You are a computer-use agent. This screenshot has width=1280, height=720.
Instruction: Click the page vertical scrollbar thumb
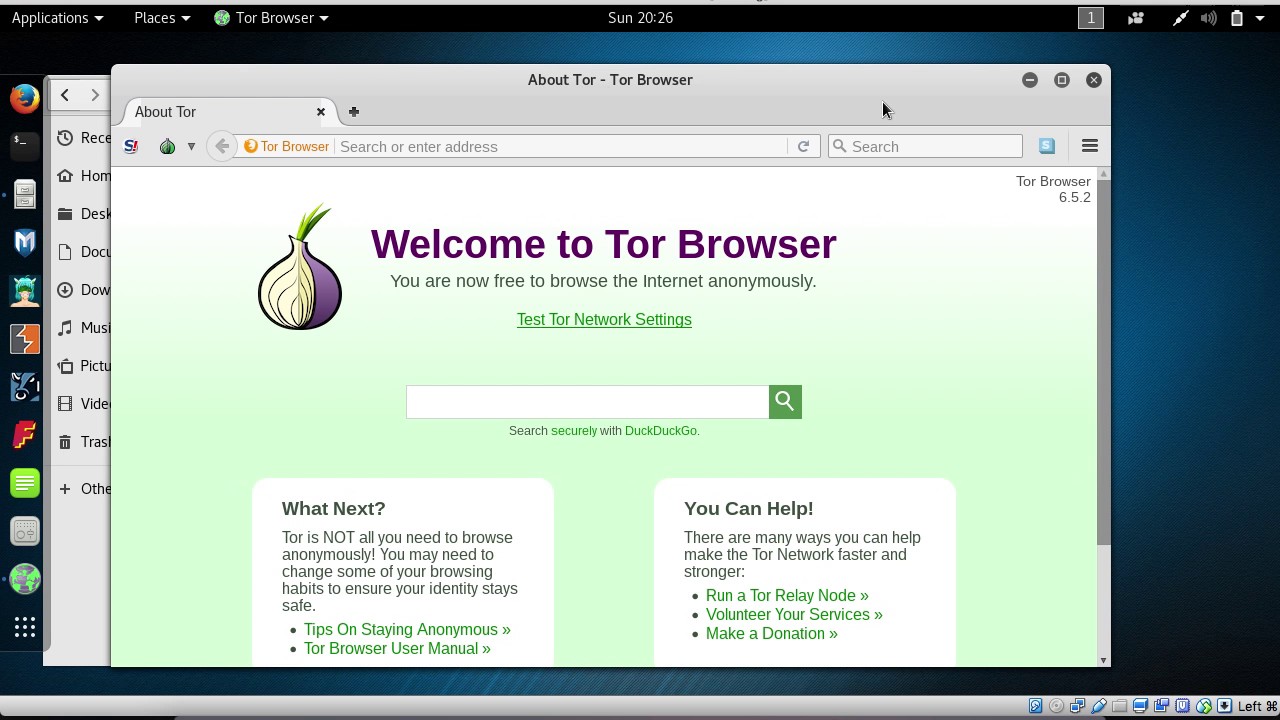click(x=1103, y=363)
